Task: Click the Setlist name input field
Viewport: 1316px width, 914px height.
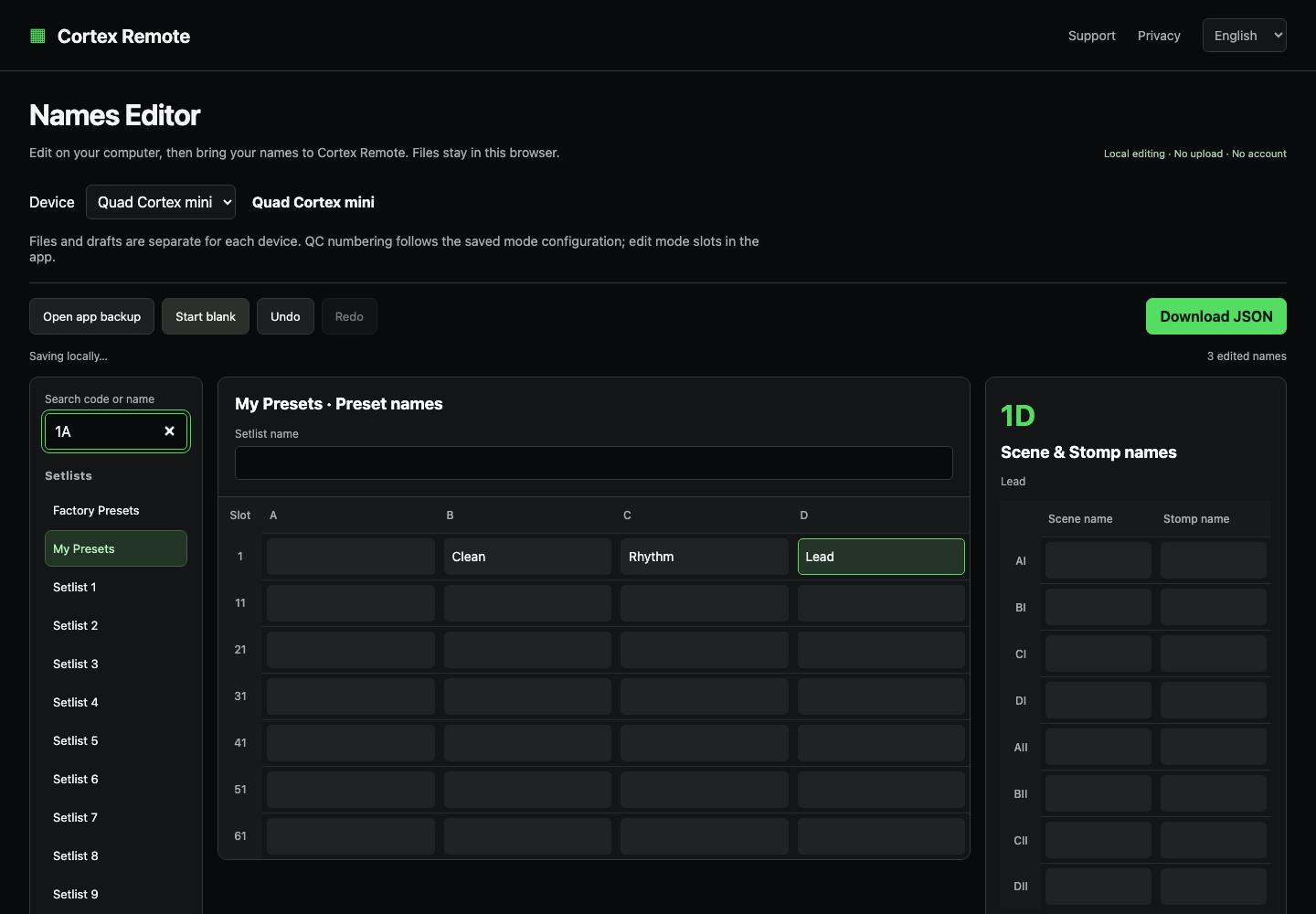Action: point(594,462)
